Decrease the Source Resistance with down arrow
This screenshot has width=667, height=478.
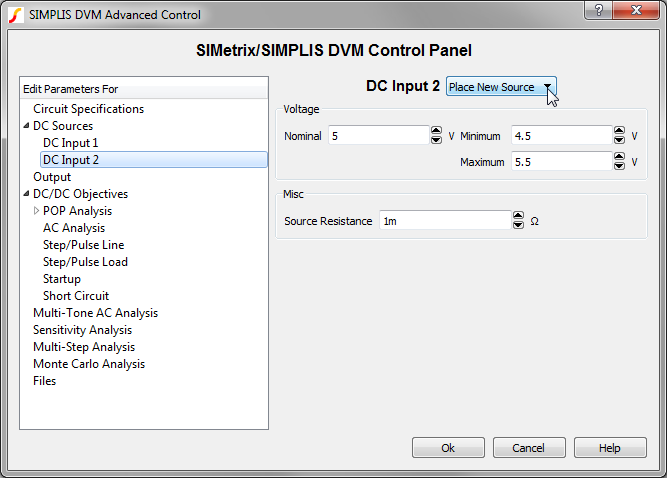518,225
